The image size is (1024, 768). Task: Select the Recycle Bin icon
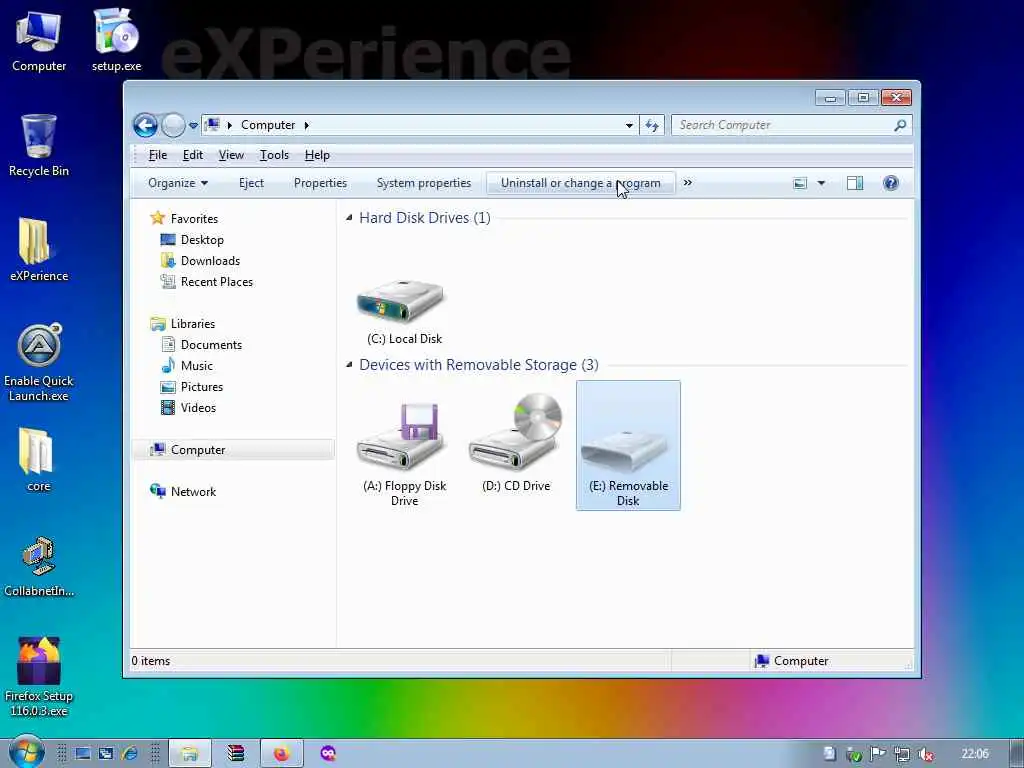(39, 146)
